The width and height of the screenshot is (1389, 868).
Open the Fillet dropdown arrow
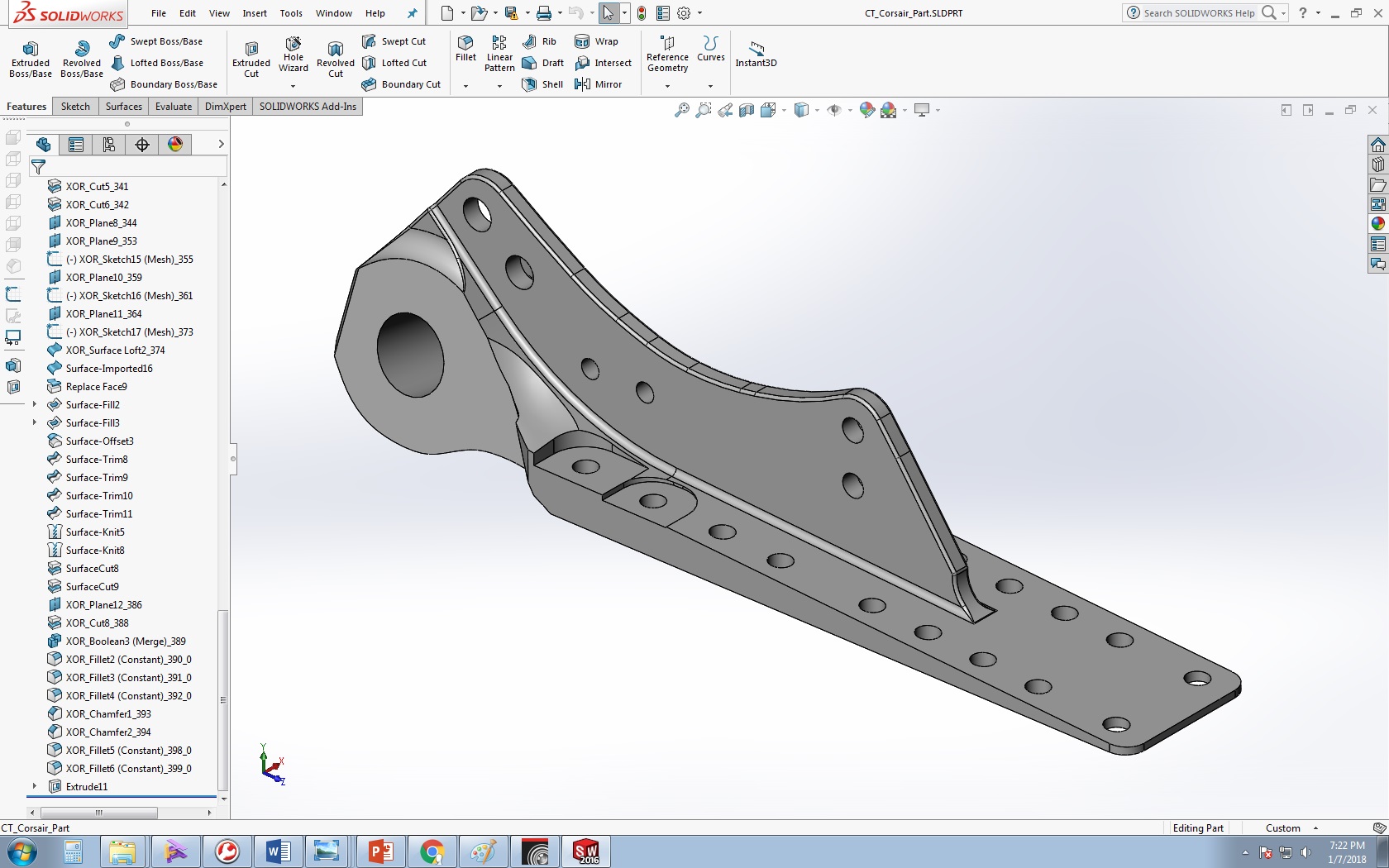(465, 86)
